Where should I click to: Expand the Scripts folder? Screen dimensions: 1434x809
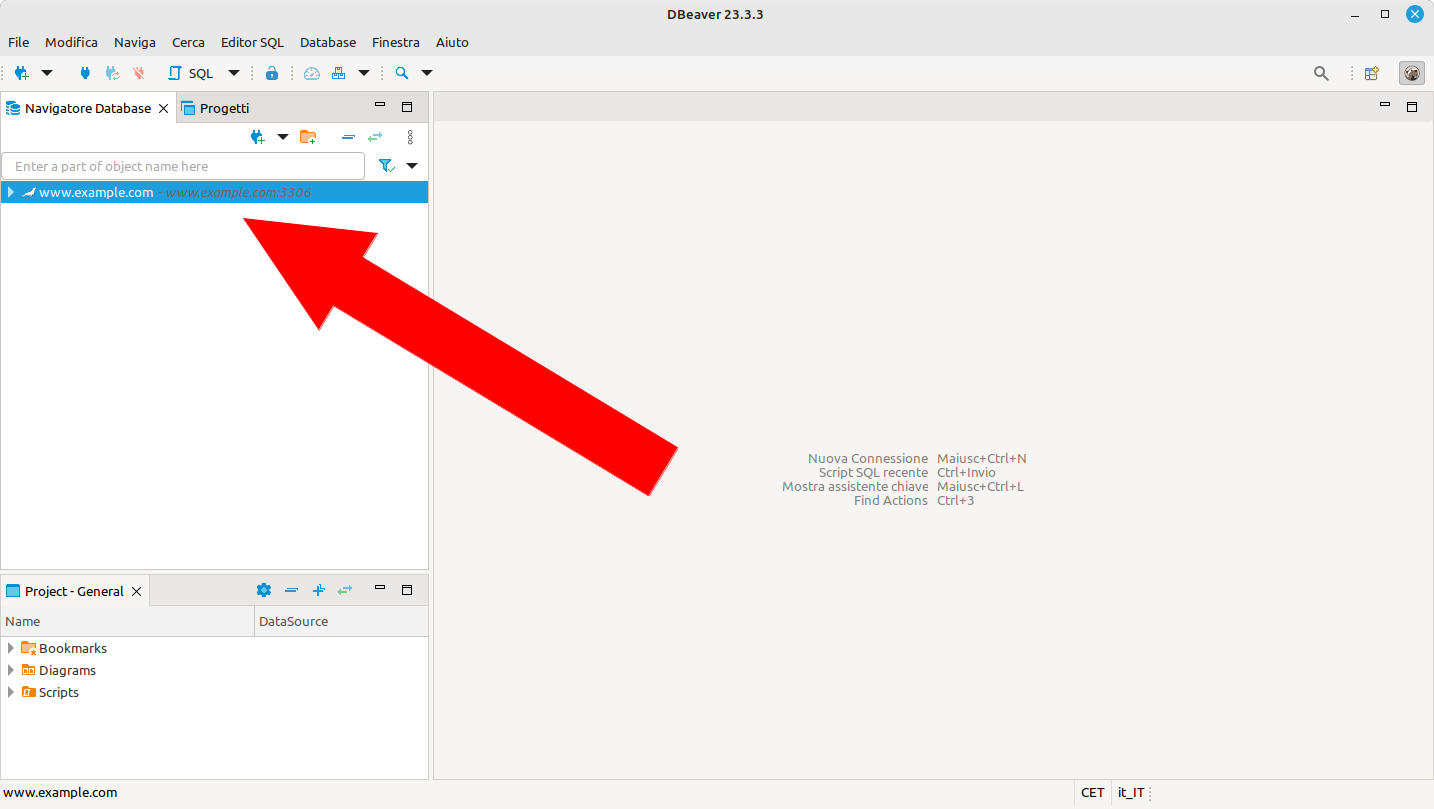(10, 692)
